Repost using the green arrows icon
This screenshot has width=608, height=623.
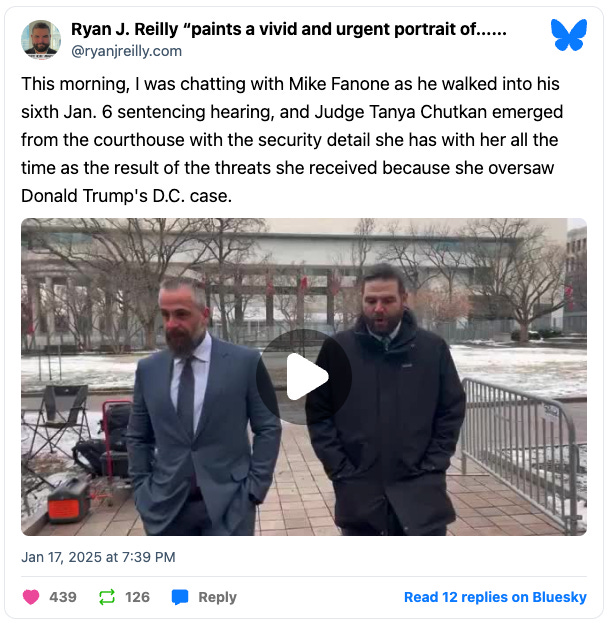pos(107,597)
